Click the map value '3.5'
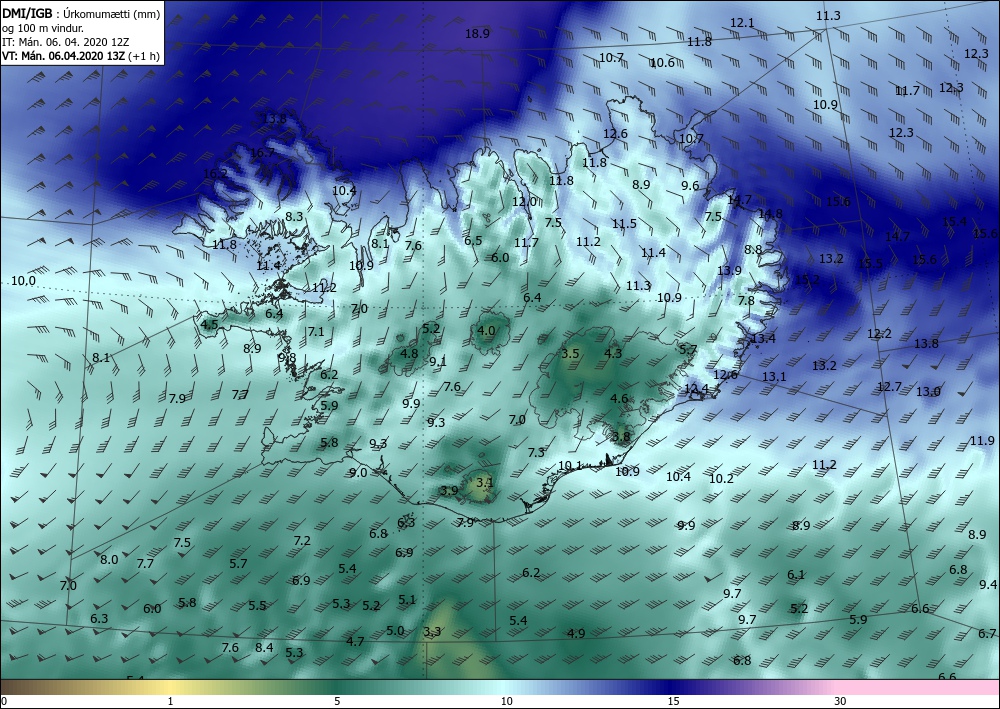 pos(570,354)
